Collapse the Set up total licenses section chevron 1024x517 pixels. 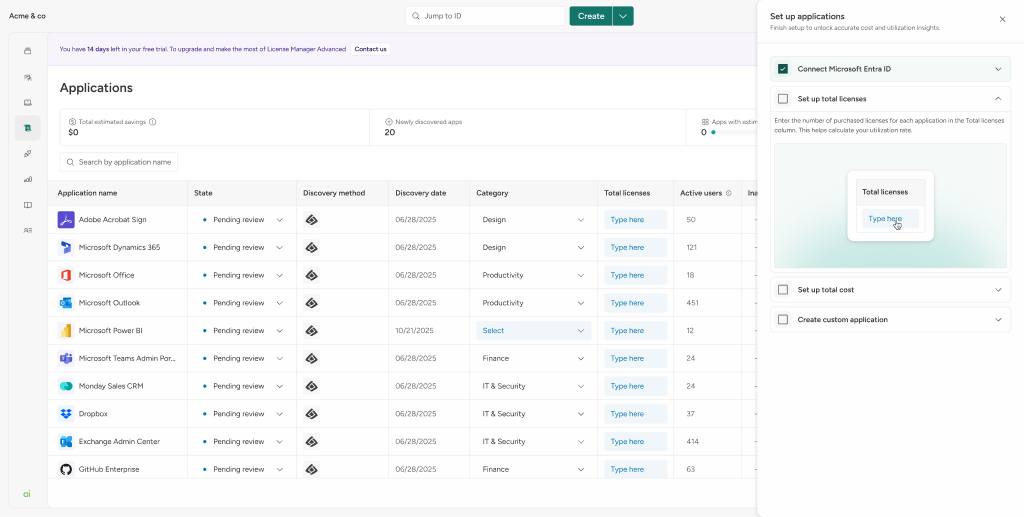pos(998,99)
